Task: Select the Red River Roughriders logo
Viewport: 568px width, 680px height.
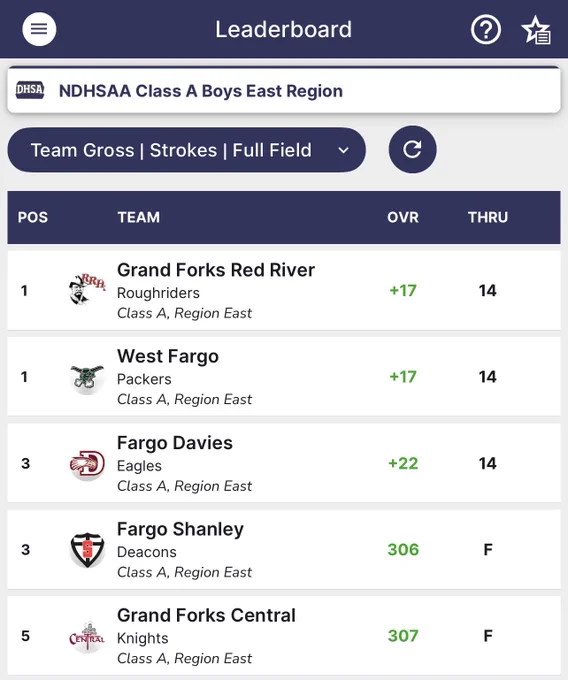Action: click(x=87, y=289)
